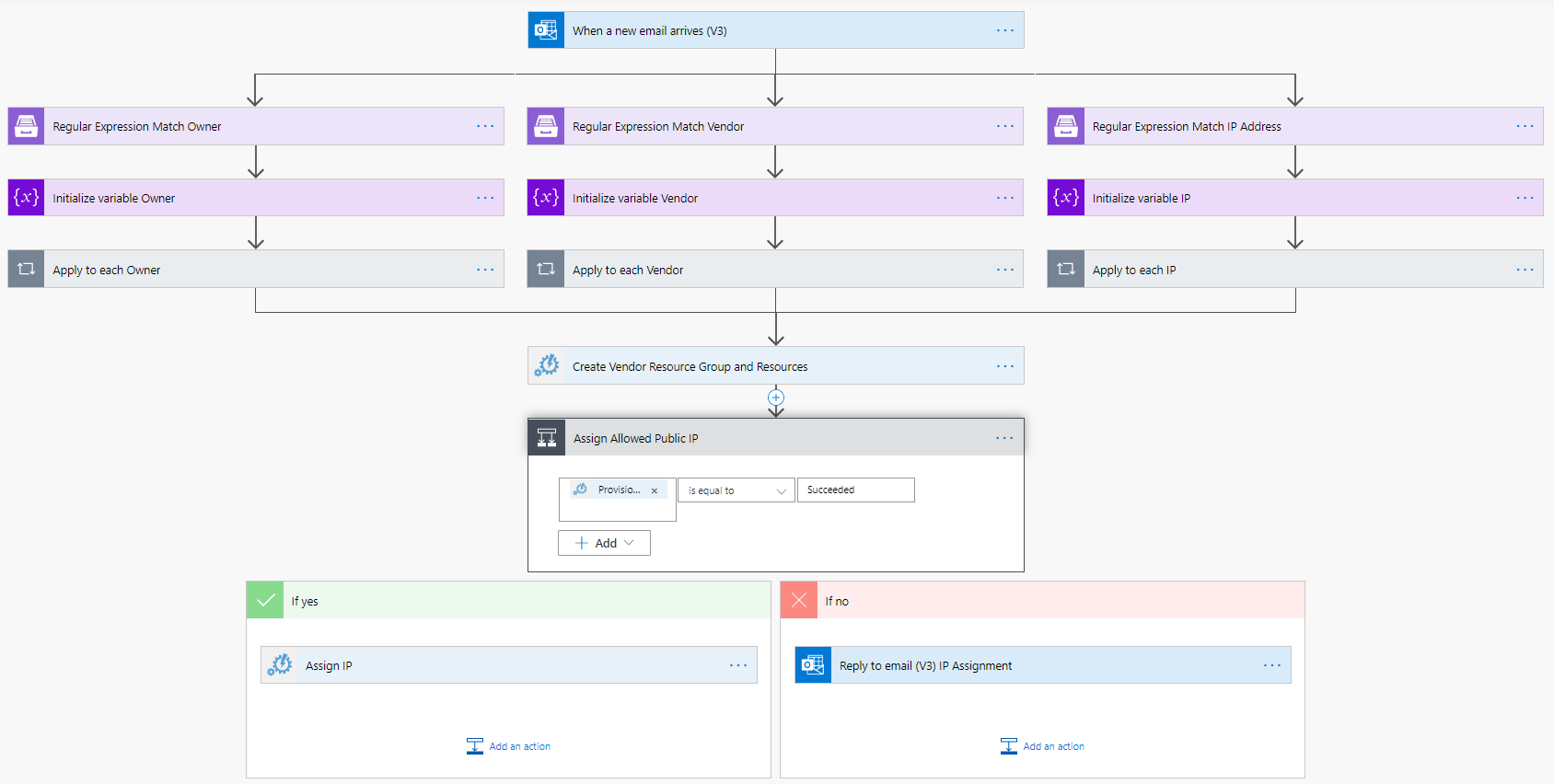This screenshot has height=784, width=1554.
Task: Open ellipsis menu for Initialize variable IP
Action: 1525,198
